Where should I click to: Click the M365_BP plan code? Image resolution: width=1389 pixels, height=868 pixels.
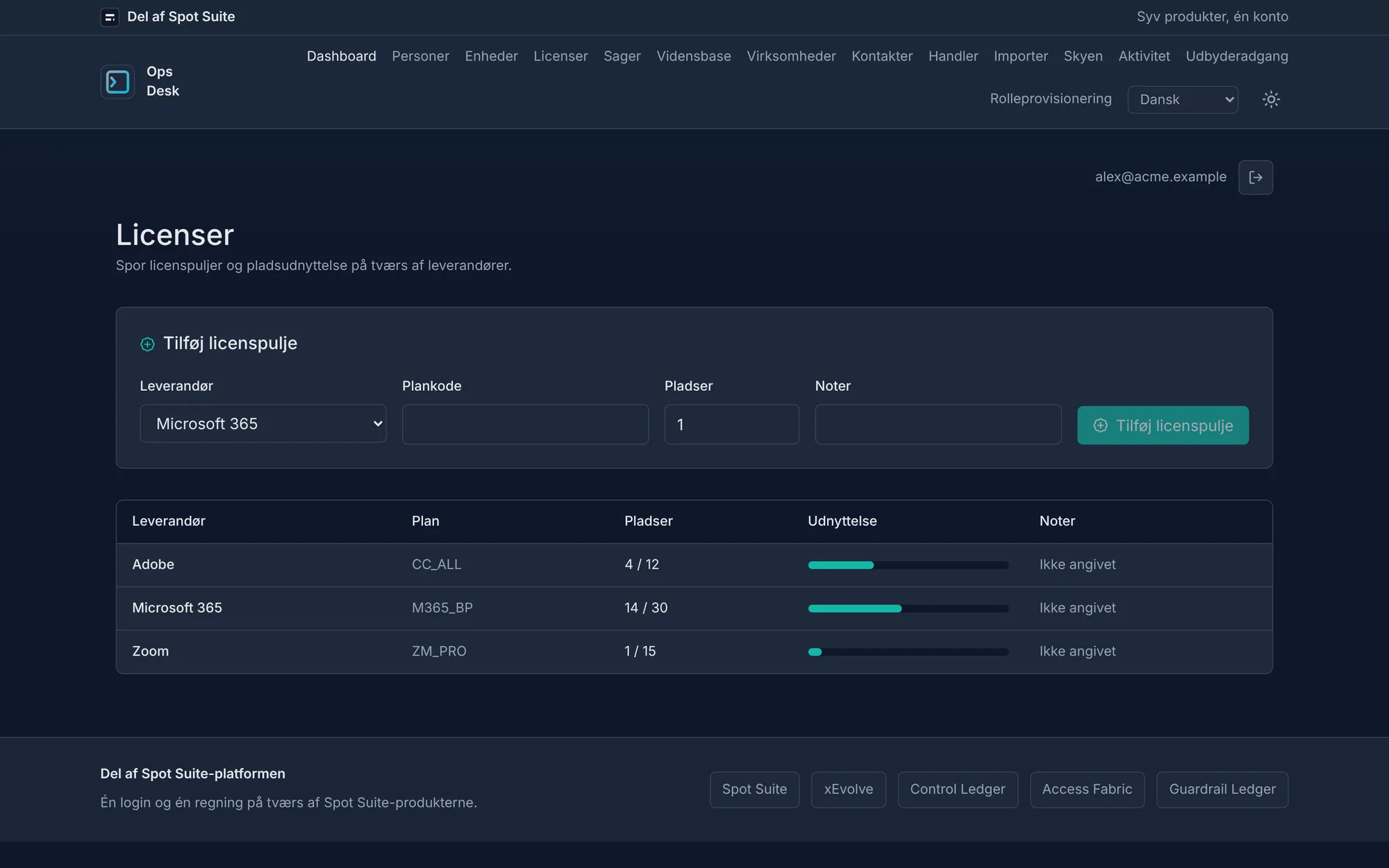coord(442,608)
